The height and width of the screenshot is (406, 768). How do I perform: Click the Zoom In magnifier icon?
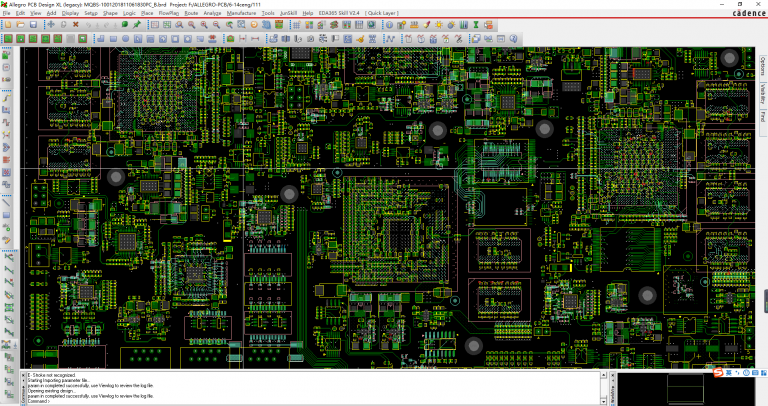tap(190, 24)
